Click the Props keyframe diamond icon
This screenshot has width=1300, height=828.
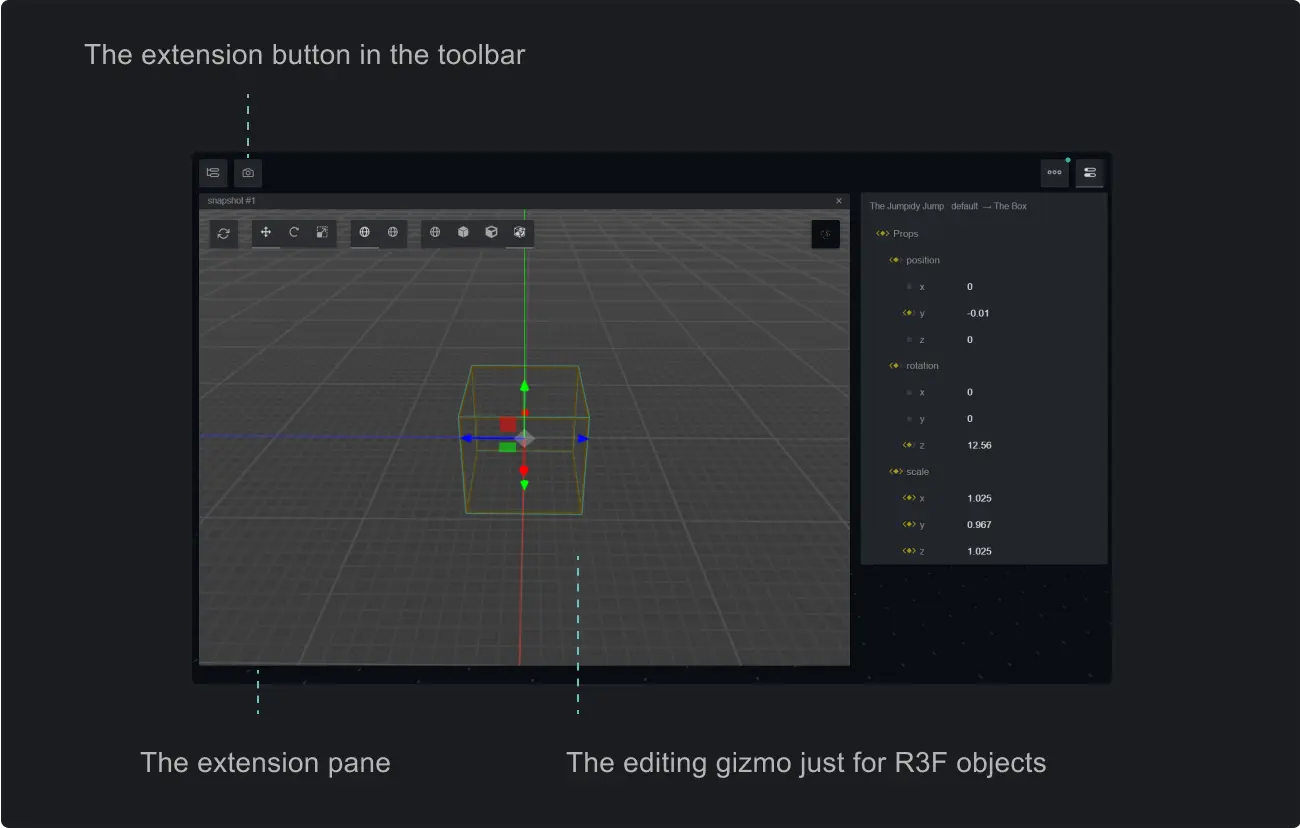coord(882,234)
